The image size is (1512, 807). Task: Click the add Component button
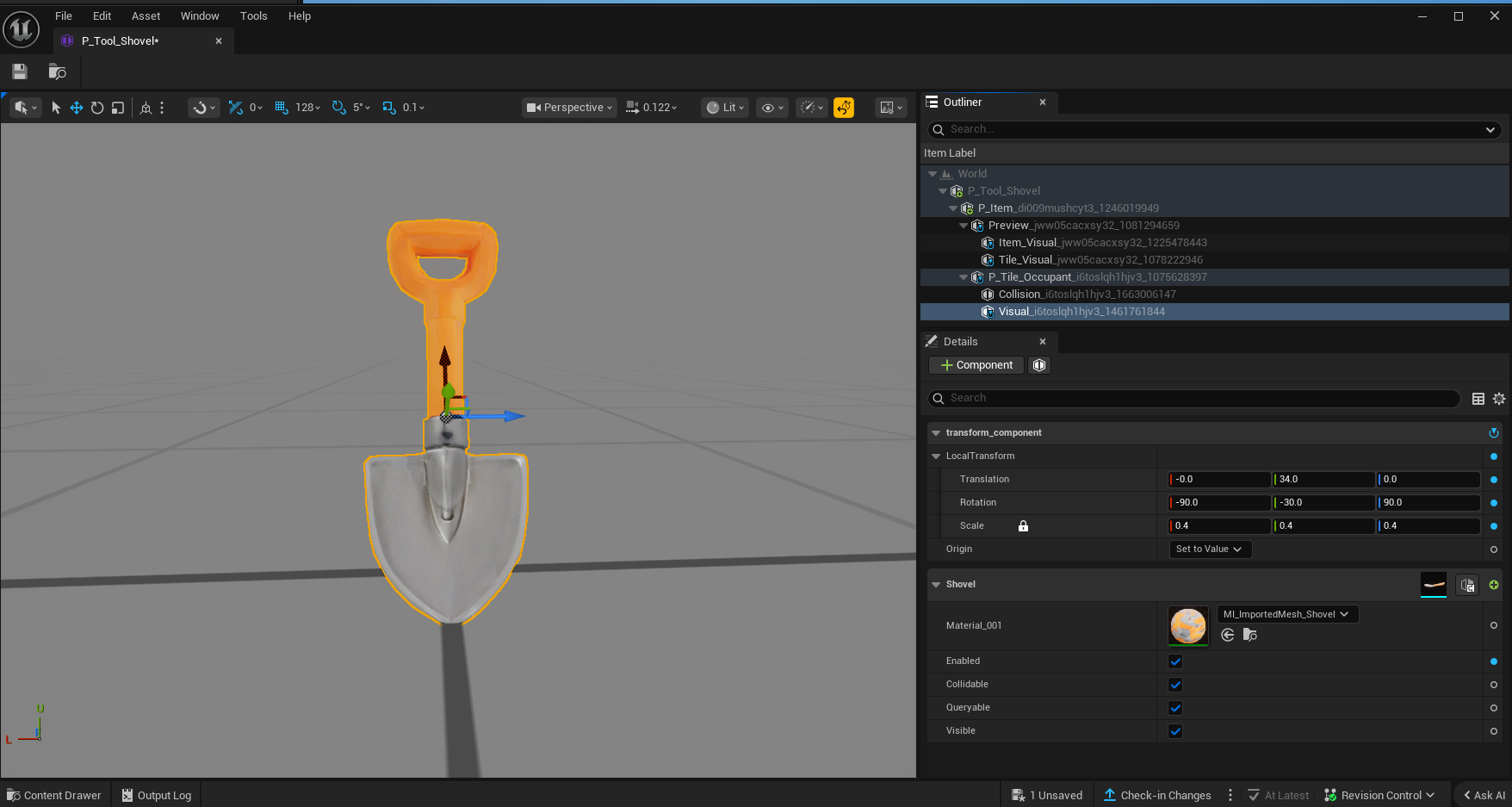tap(976, 365)
